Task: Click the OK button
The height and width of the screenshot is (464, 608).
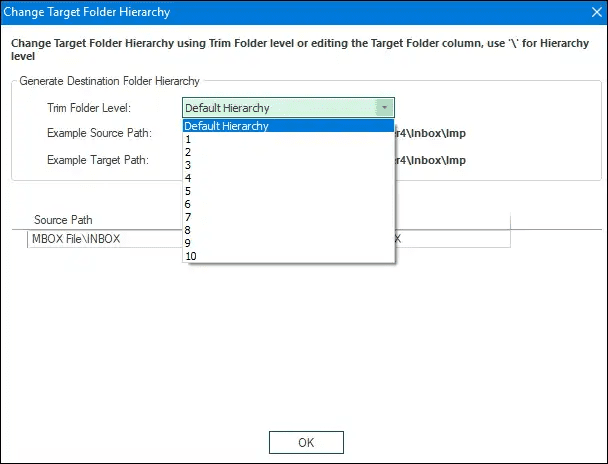Action: (x=306, y=442)
